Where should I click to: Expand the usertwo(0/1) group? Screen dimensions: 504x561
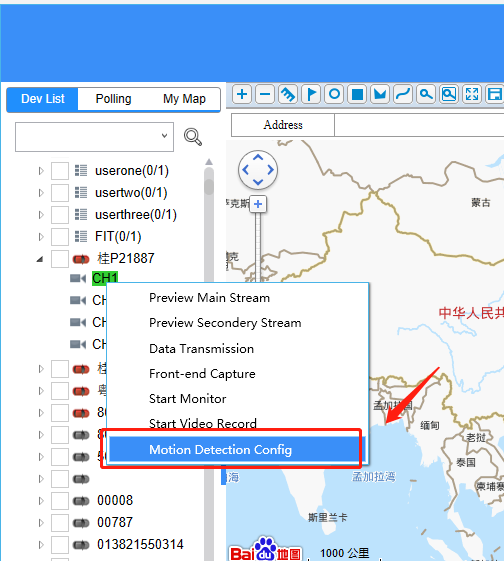point(41,193)
